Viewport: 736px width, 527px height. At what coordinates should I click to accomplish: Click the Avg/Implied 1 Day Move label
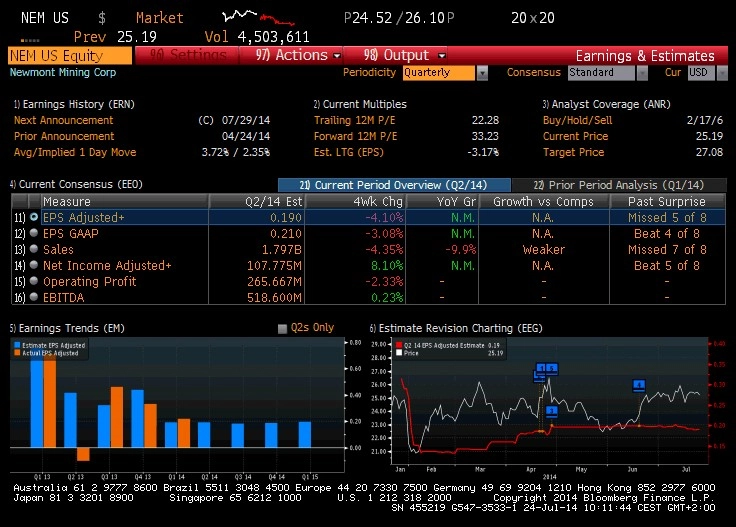point(75,152)
